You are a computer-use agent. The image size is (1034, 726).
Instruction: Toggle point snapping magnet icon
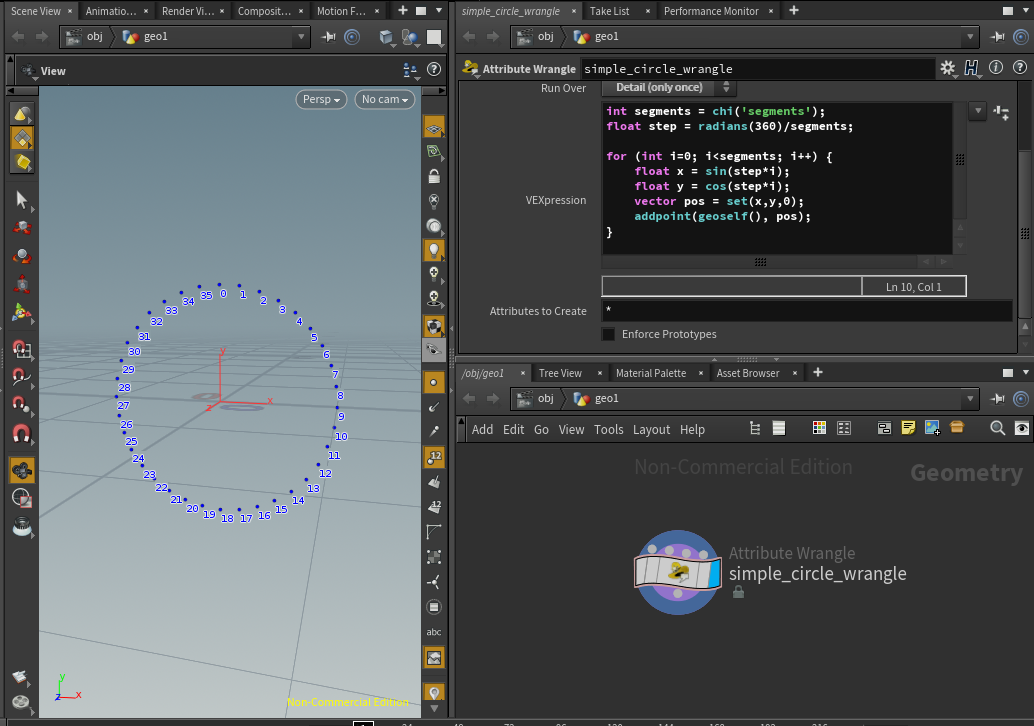click(22, 404)
